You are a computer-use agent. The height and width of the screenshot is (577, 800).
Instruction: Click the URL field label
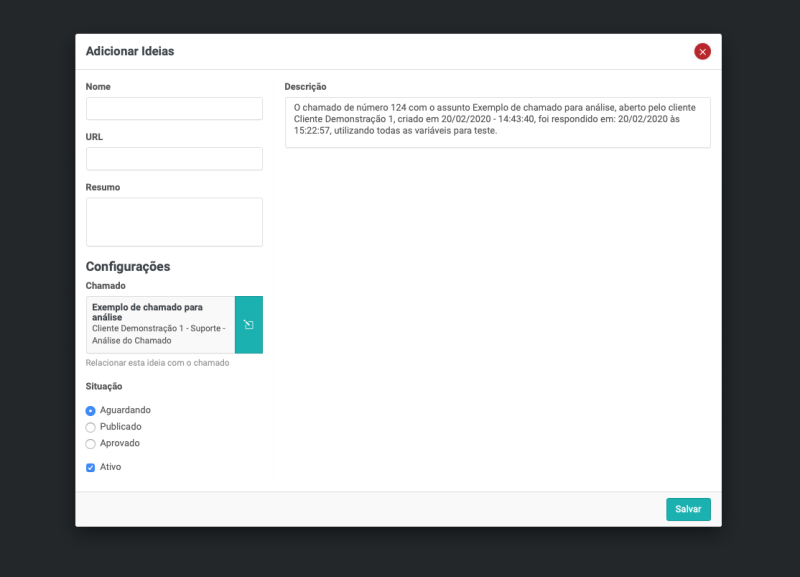click(94, 137)
